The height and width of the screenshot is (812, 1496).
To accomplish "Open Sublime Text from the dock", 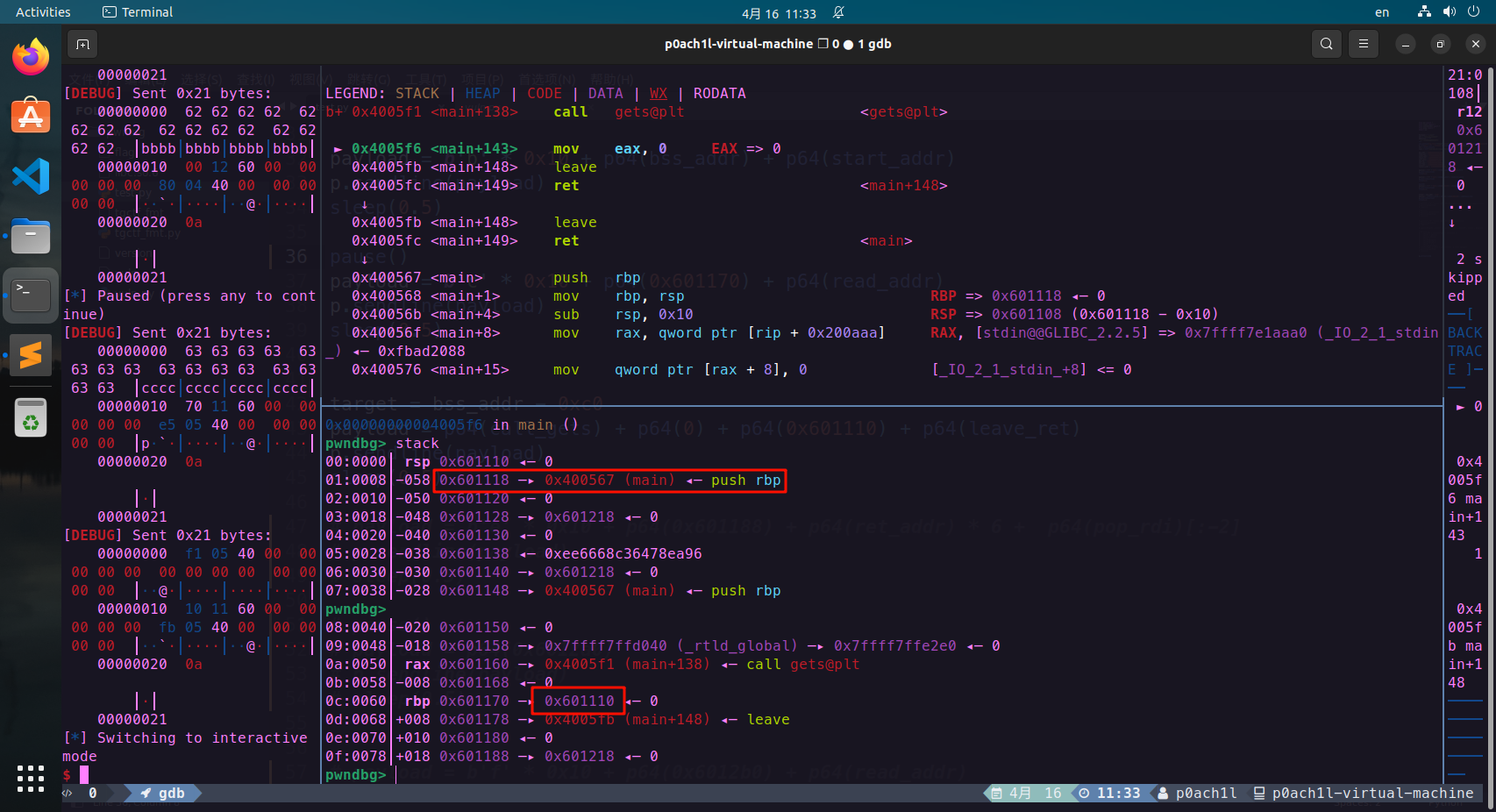I will (x=31, y=355).
